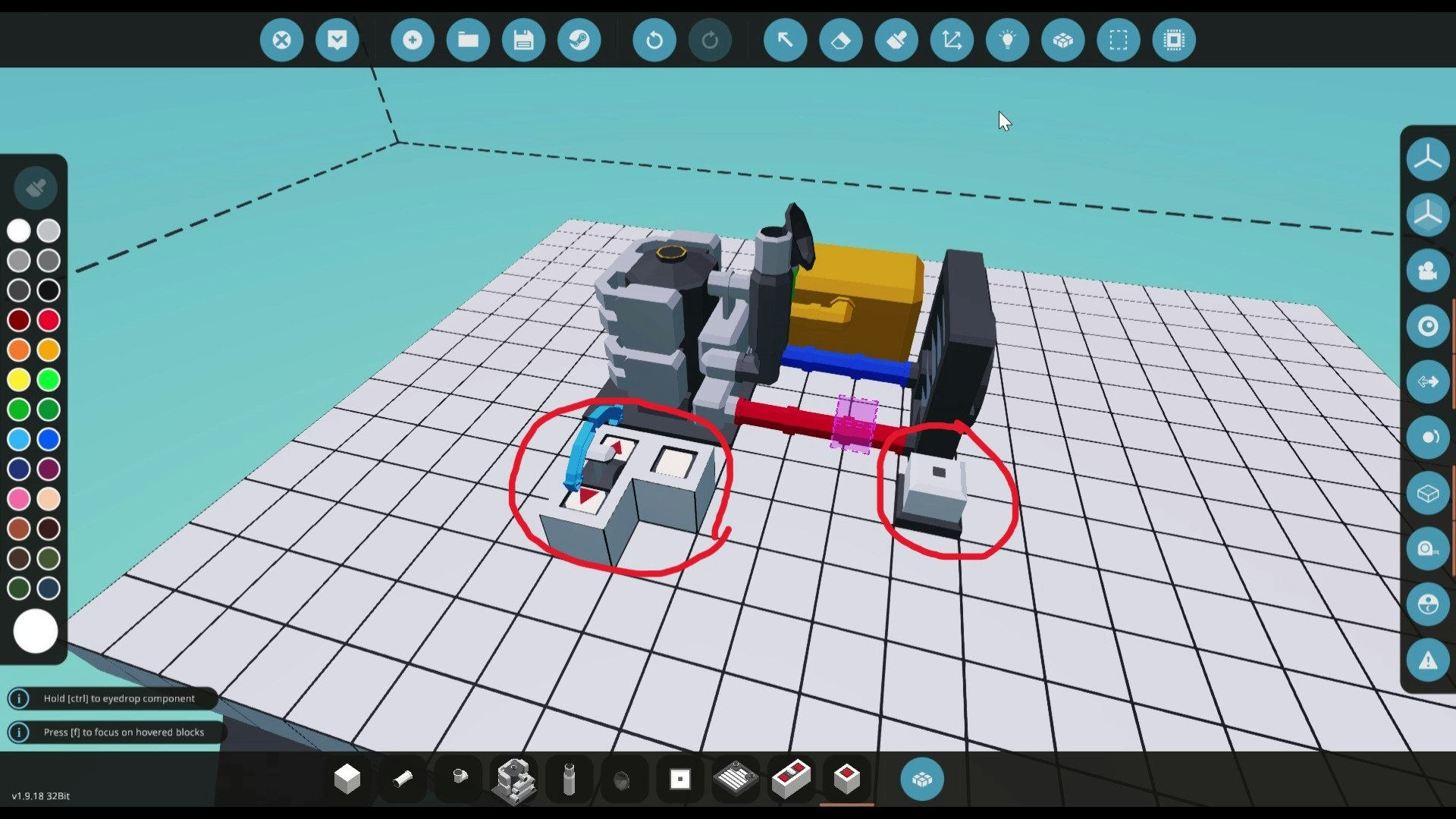Click the paint brush icon above color palette
This screenshot has width=1456, height=819.
(x=36, y=187)
